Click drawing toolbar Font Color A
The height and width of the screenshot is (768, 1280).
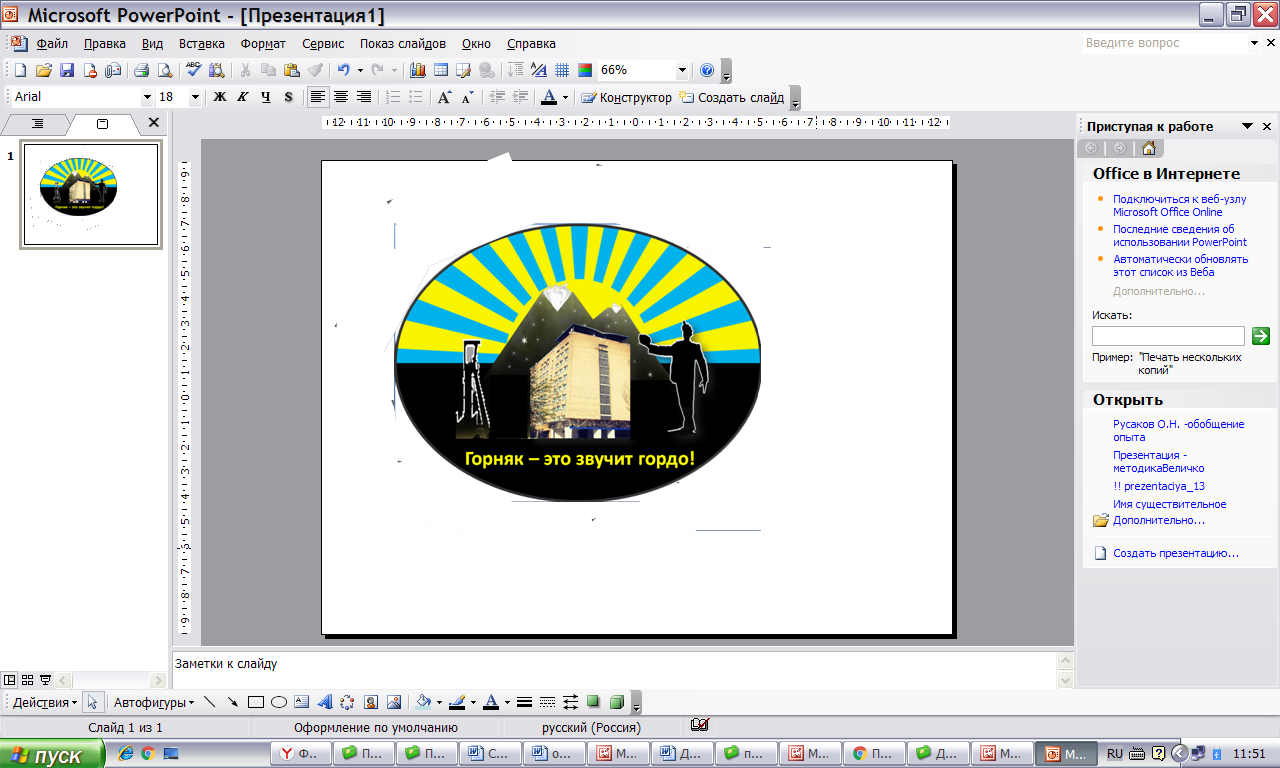pos(490,702)
